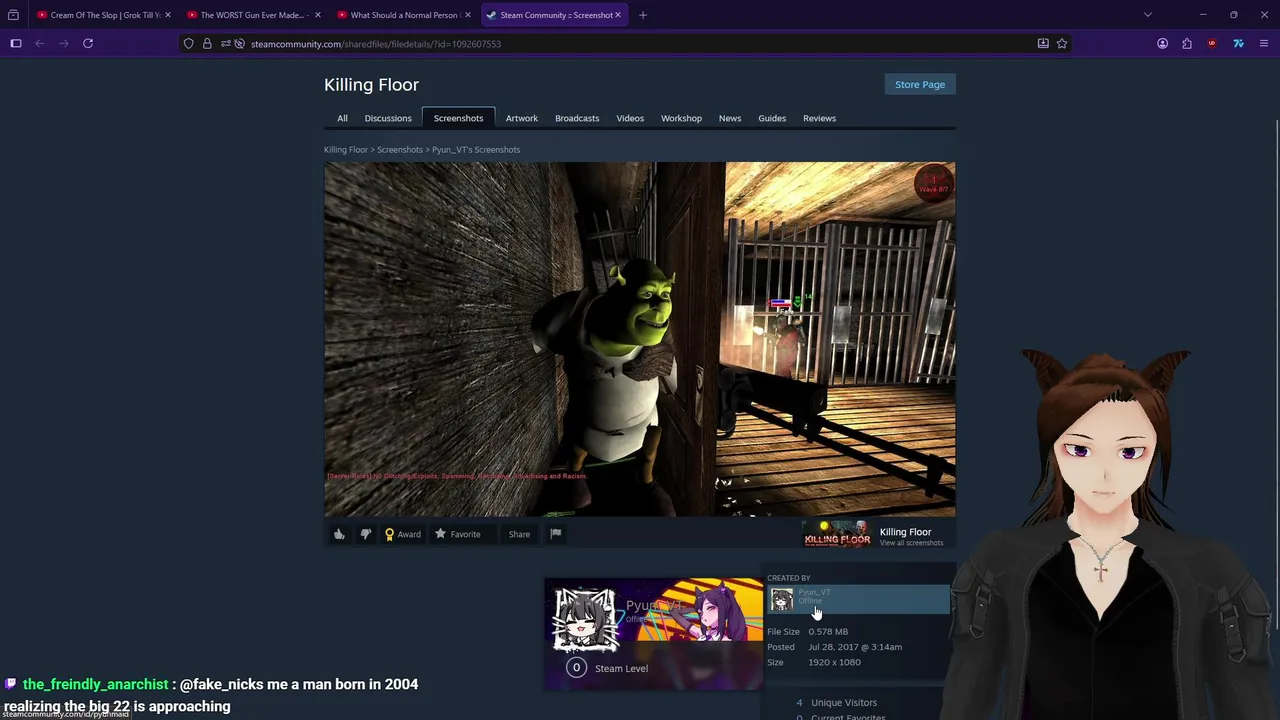Open creator Pyun_VT profile entry
Image resolution: width=1280 pixels, height=720 pixels.
[x=858, y=599]
